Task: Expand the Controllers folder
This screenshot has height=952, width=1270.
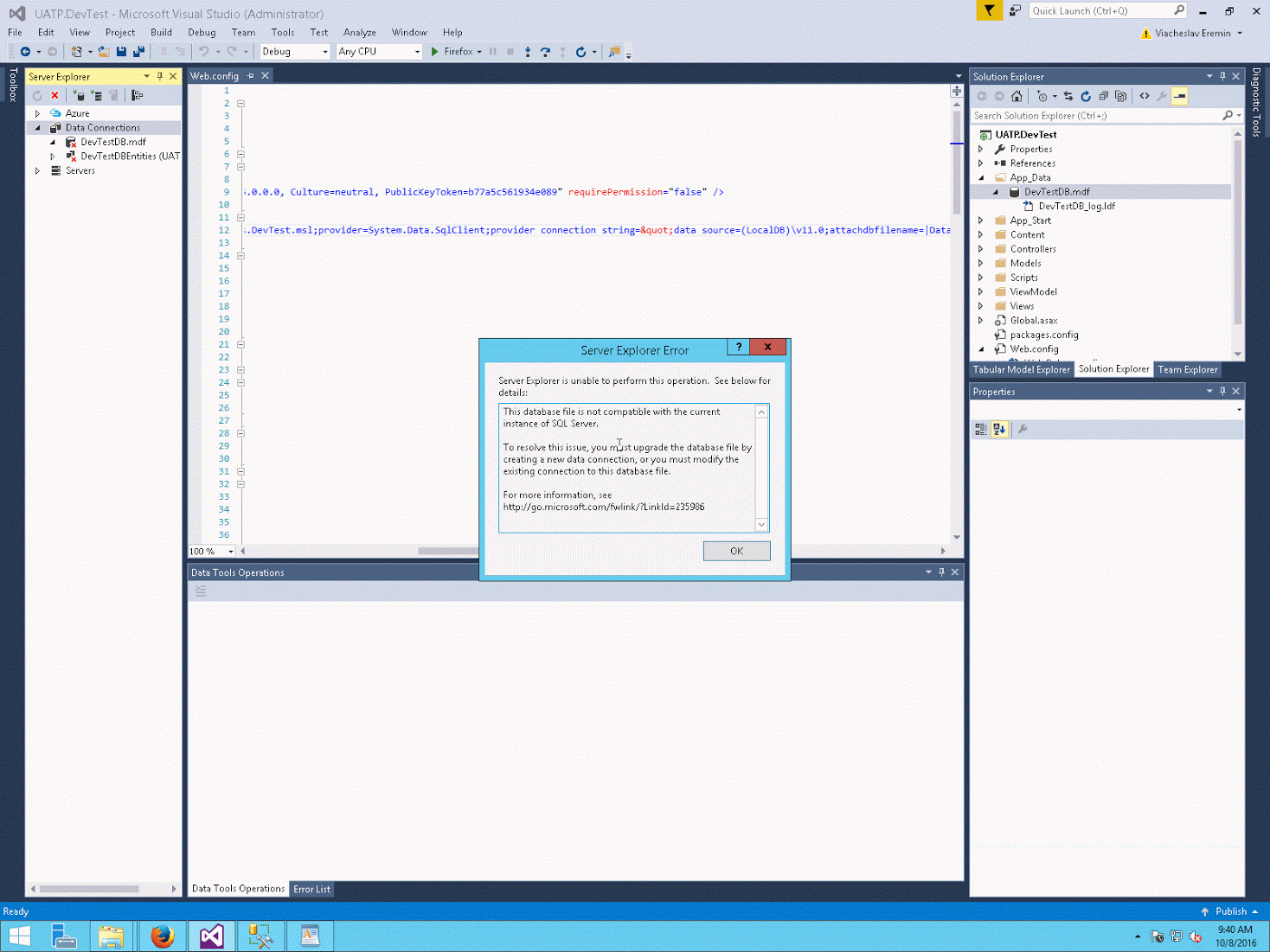Action: click(981, 249)
